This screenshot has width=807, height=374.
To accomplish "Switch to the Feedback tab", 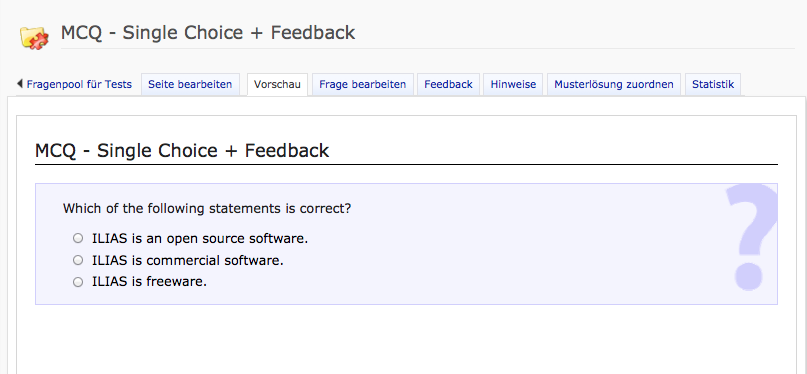I will pos(448,84).
